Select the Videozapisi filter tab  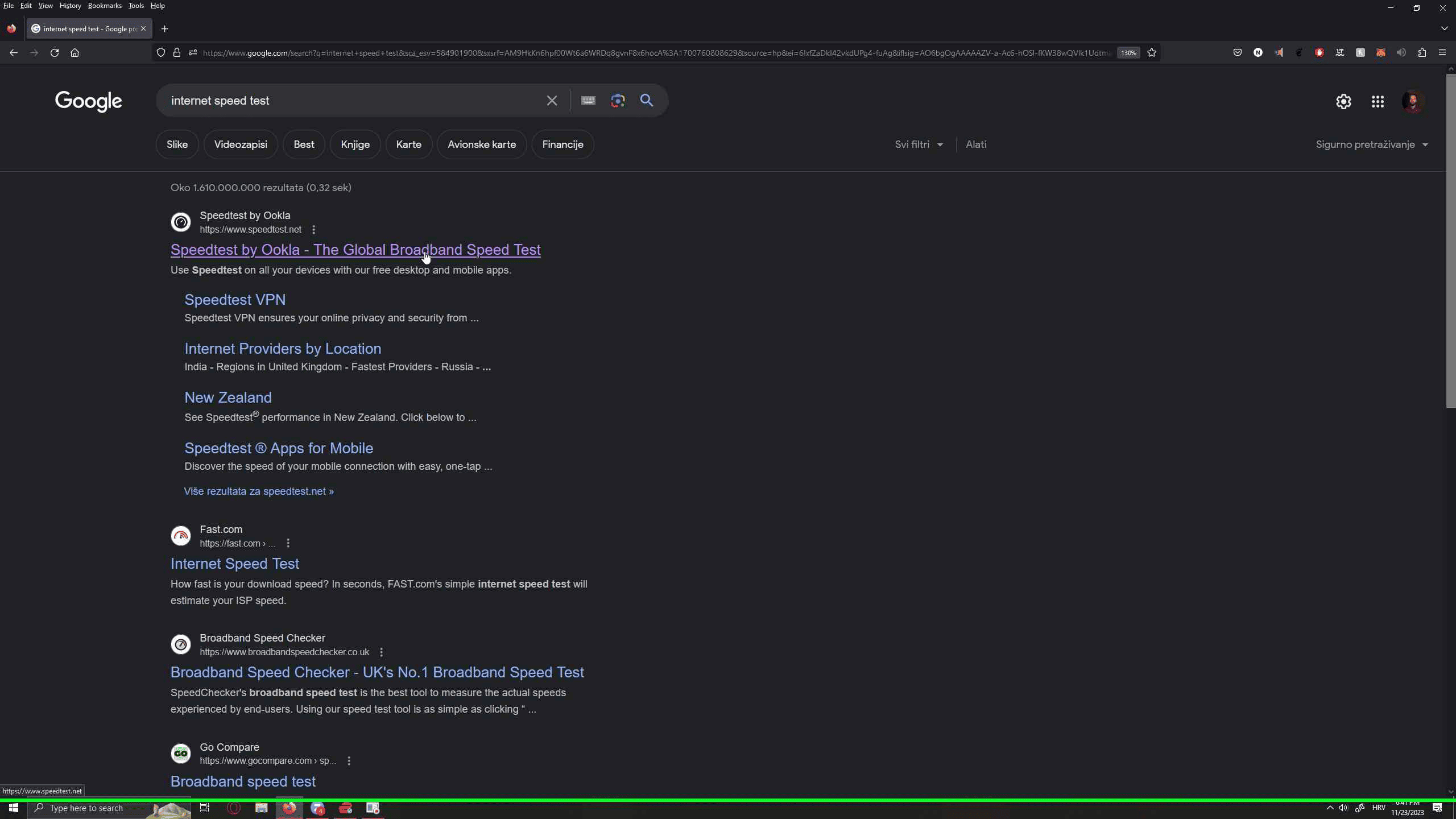(241, 144)
